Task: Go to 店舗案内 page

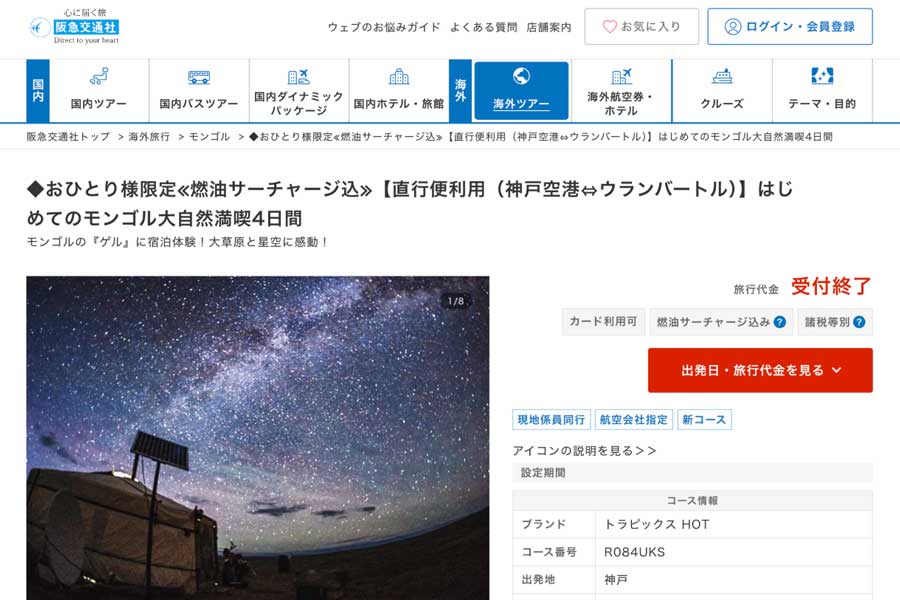Action: (549, 27)
